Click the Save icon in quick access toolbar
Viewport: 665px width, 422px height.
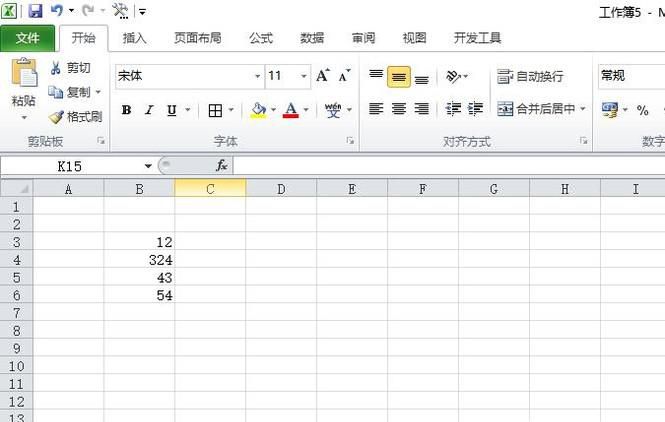click(x=35, y=11)
